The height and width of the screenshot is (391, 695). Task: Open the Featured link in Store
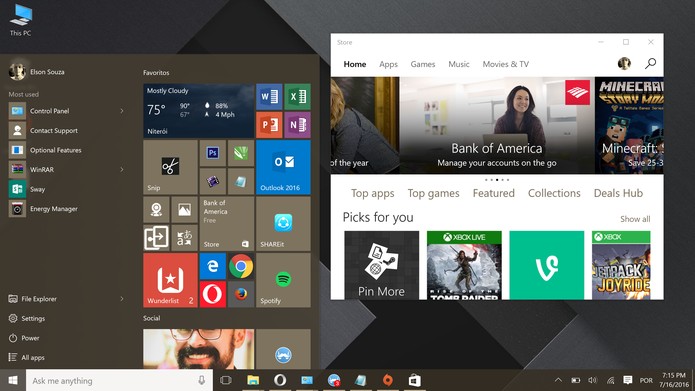(x=494, y=193)
